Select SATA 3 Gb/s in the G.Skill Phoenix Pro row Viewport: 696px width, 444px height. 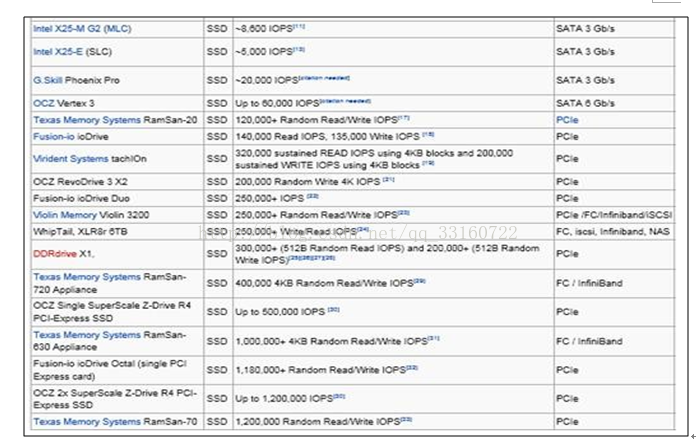click(585, 80)
